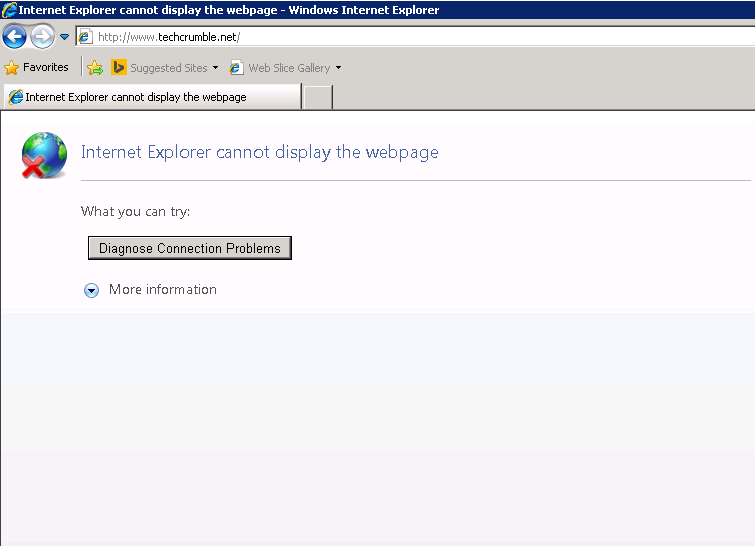Open the Favorites center

pyautogui.click(x=37, y=67)
